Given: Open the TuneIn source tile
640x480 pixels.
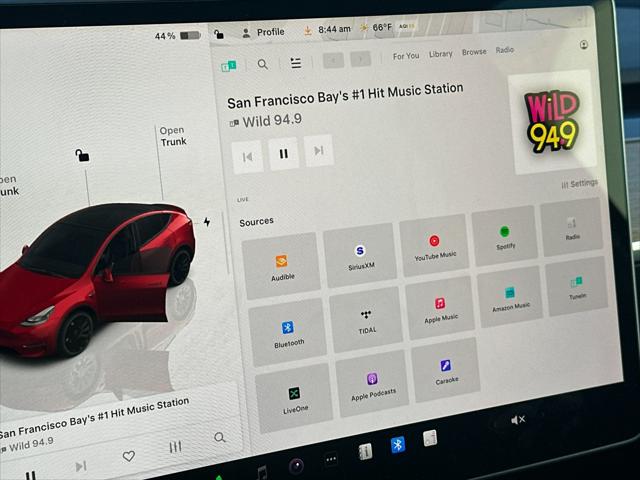Looking at the screenshot, I should (577, 287).
